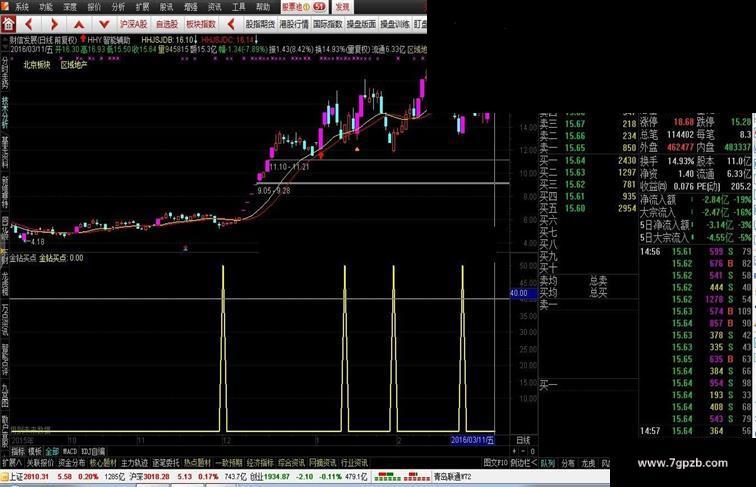The width and height of the screenshot is (756, 487).
Task: Click the 国际指数 button
Action: 327,24
